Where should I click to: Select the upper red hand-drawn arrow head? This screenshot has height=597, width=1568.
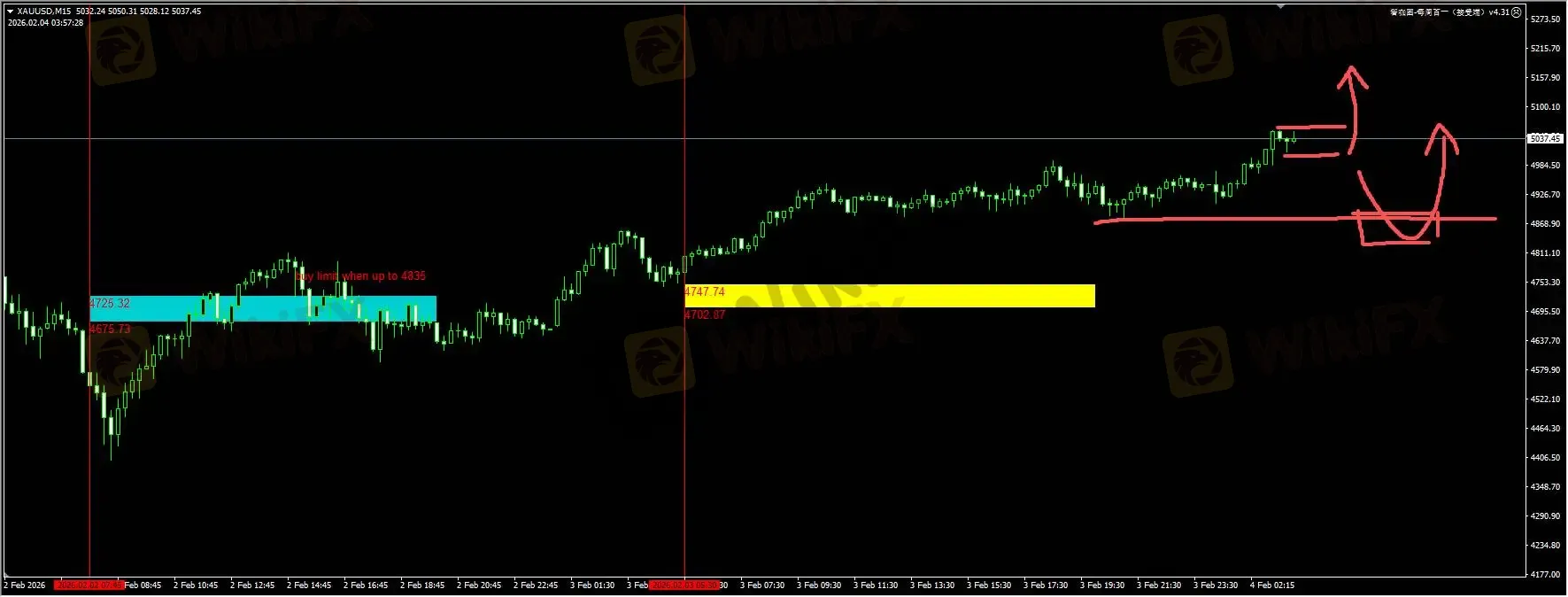click(1351, 75)
